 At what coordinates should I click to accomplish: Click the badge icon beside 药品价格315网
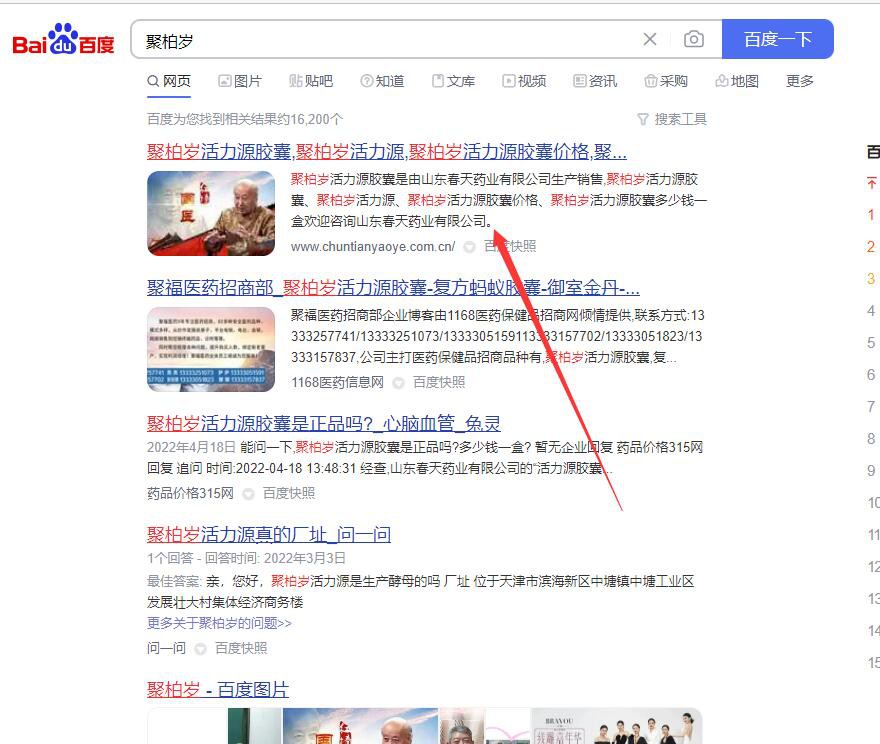pyautogui.click(x=248, y=494)
